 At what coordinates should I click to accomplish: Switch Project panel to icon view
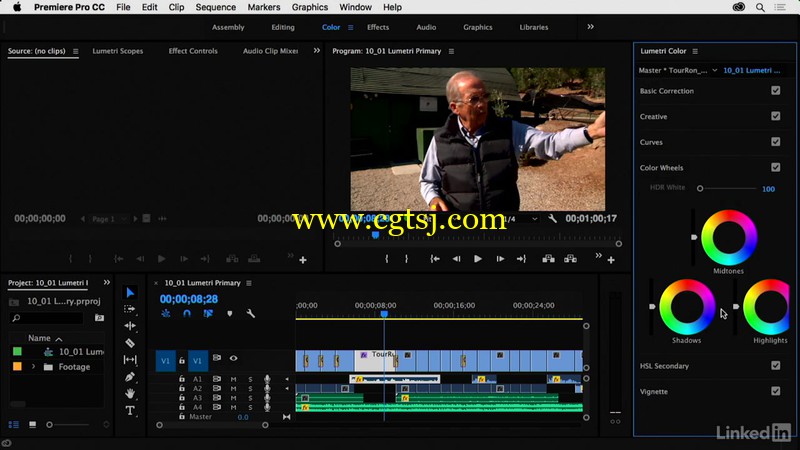(32, 424)
